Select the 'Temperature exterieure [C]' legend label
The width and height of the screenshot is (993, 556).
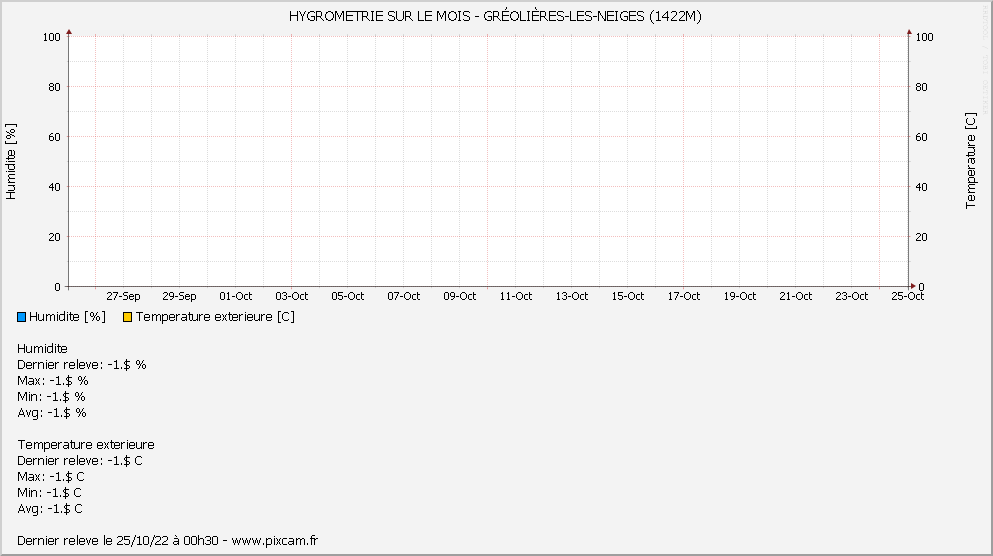click(x=215, y=317)
